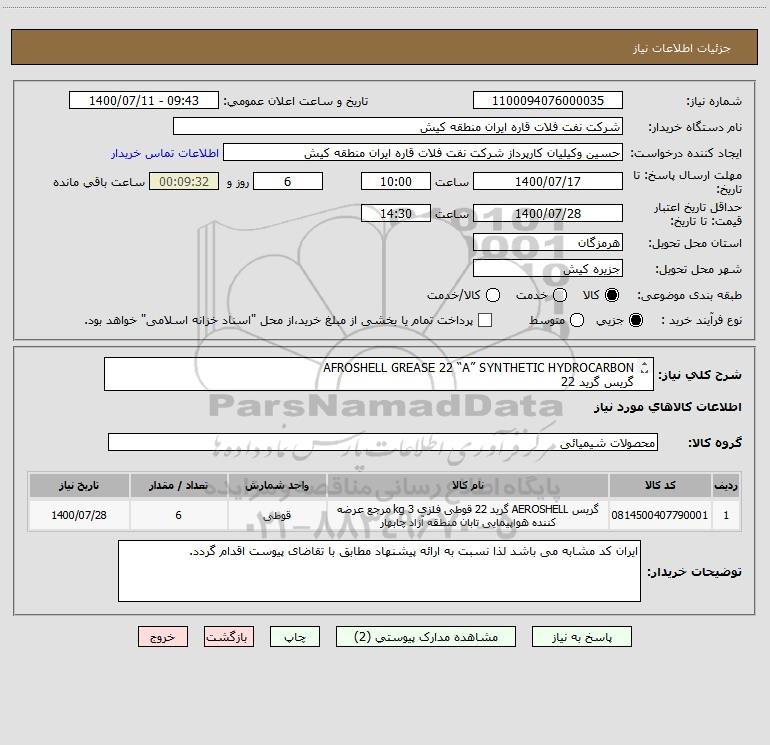Click the نام کالا column header
The height and width of the screenshot is (745, 770).
(x=468, y=485)
